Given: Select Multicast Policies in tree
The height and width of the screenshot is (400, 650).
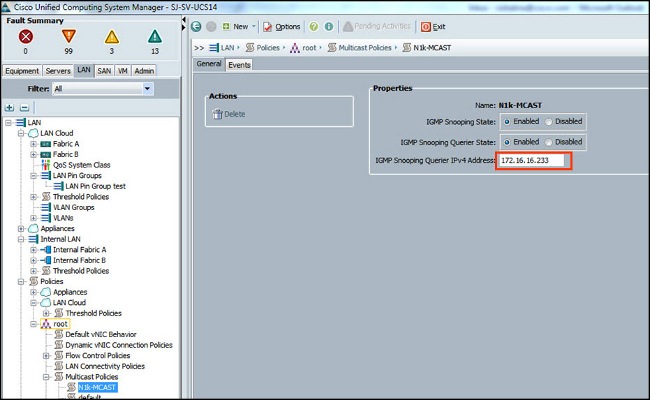Looking at the screenshot, I should pos(92,377).
